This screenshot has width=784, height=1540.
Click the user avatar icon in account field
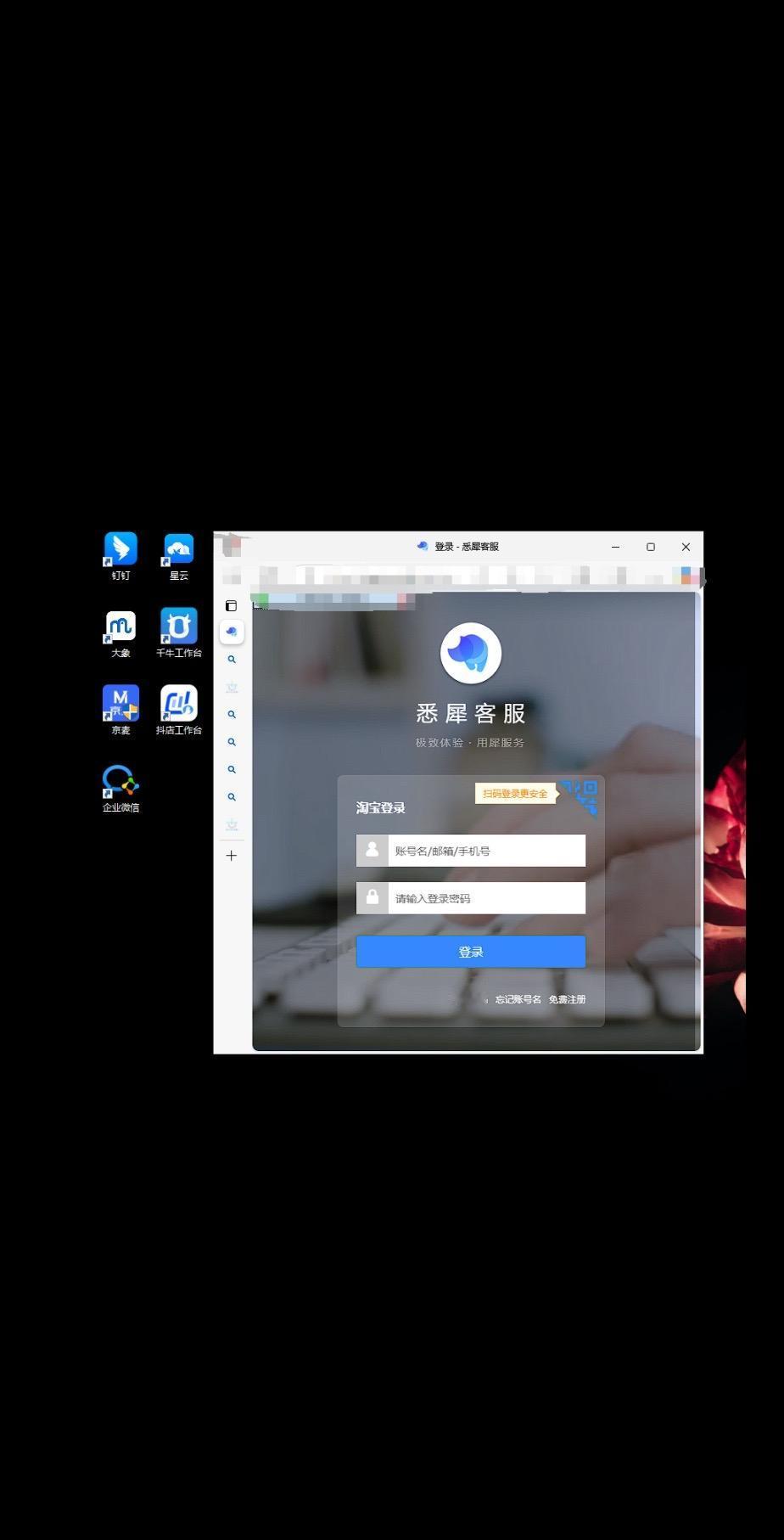tap(372, 850)
